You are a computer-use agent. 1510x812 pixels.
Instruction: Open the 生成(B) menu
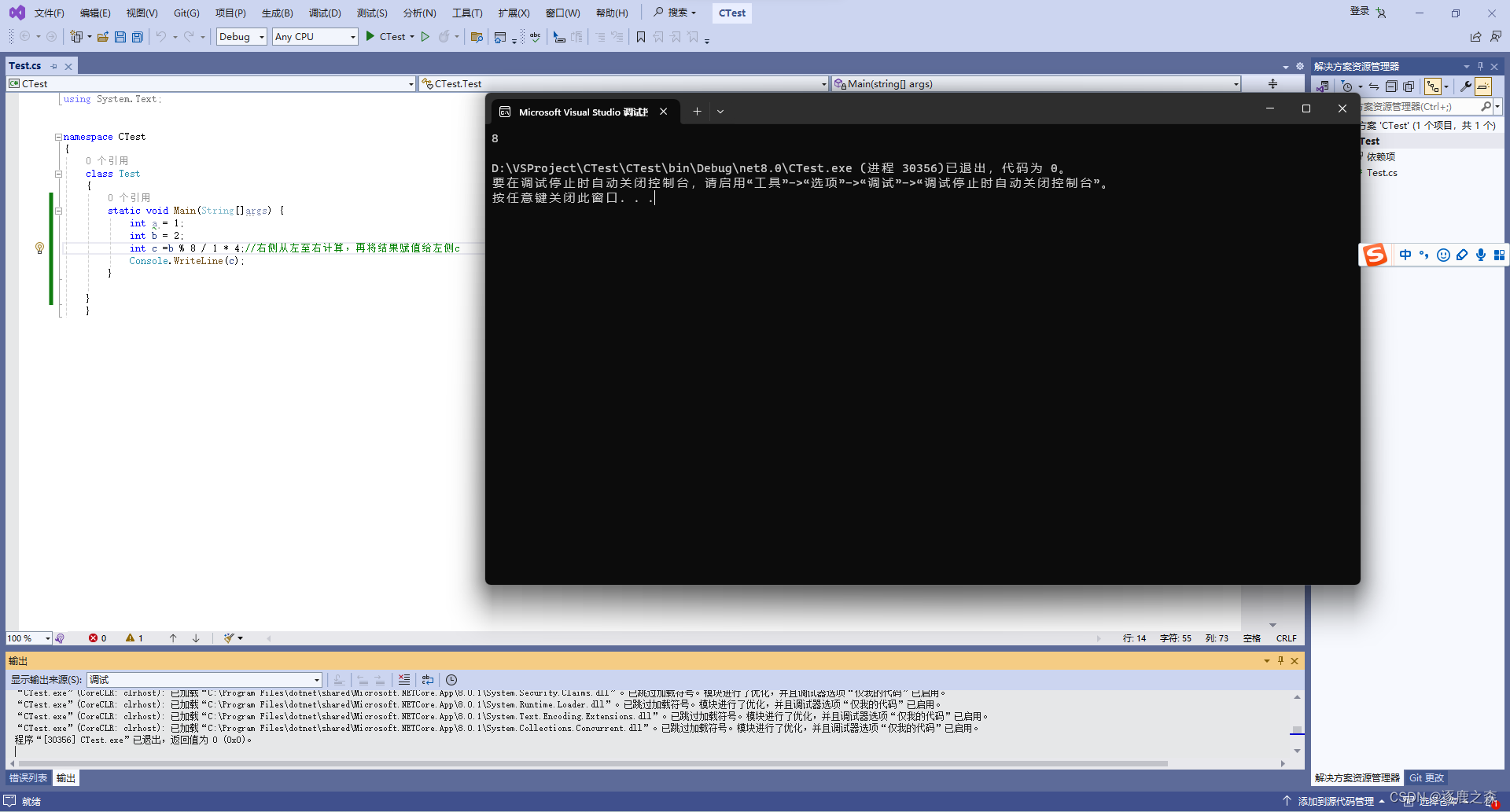tap(278, 13)
